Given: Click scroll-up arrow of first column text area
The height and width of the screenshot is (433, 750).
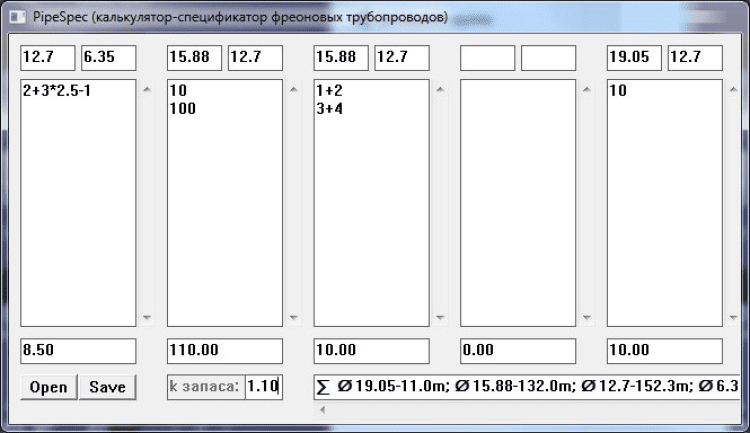Looking at the screenshot, I should tap(147, 89).
